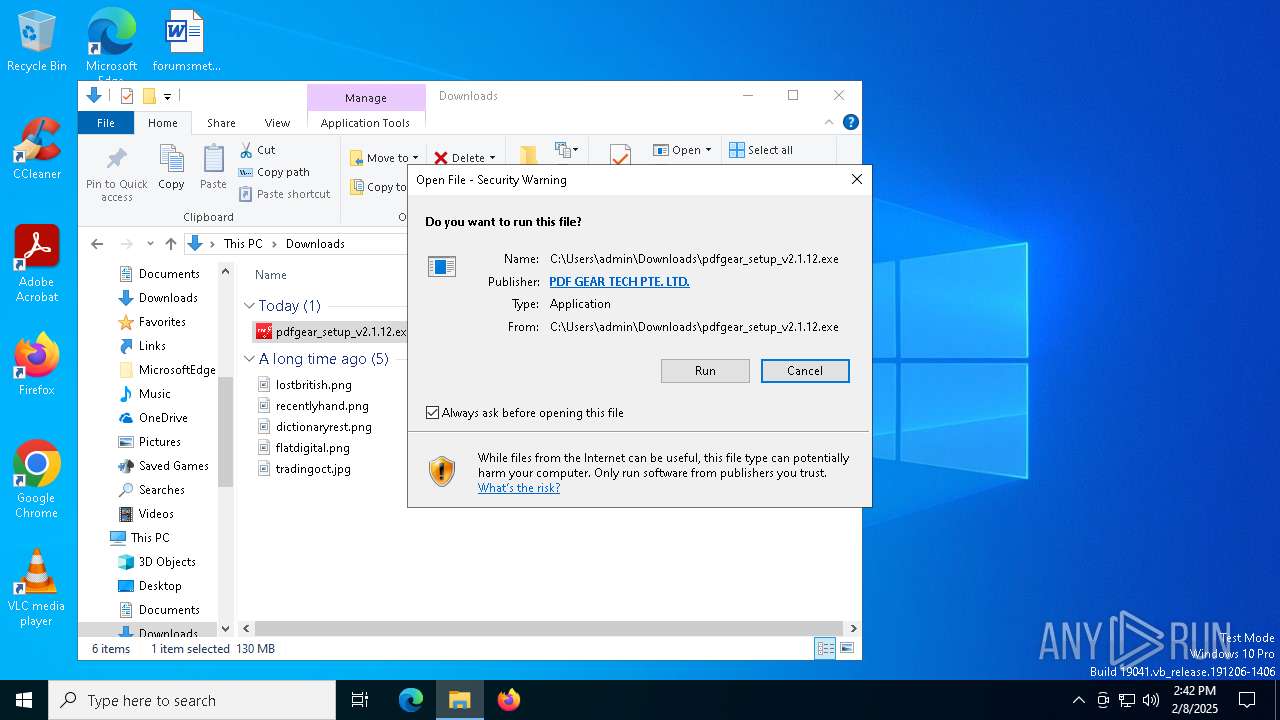Viewport: 1280px width, 720px height.
Task: Switch to large icons view layout
Action: click(847, 649)
